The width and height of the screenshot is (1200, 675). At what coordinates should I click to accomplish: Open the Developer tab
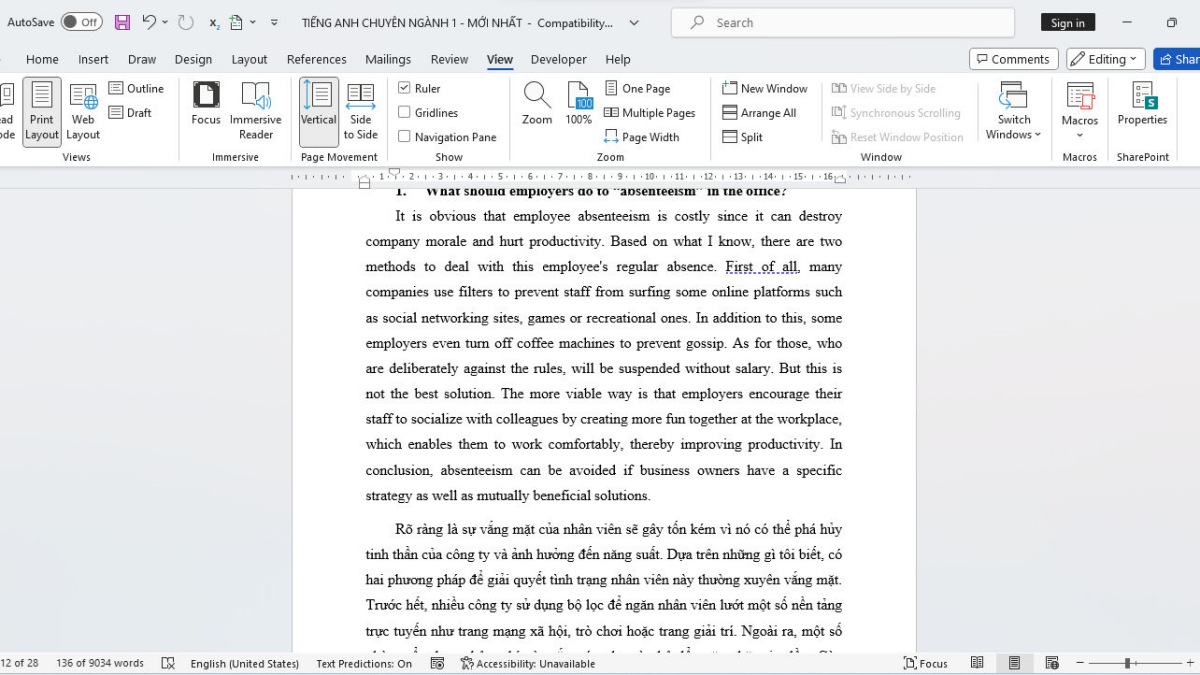click(558, 59)
